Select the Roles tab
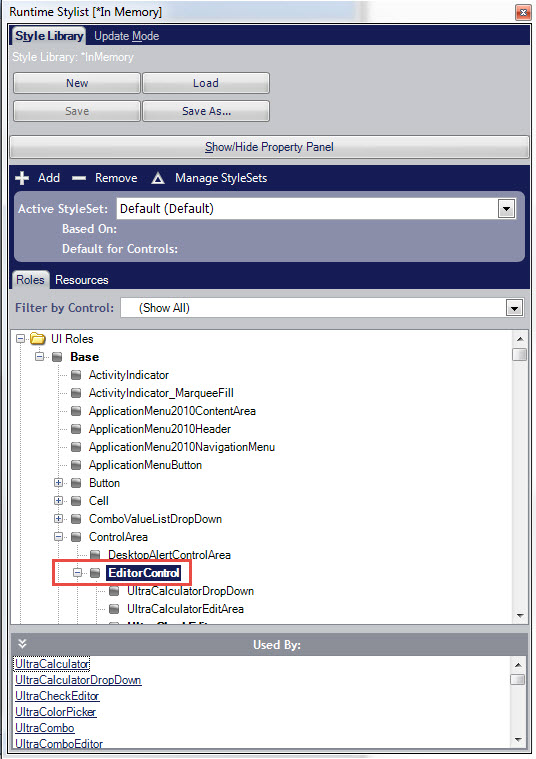Viewport: 536px width, 759px height. 30,280
